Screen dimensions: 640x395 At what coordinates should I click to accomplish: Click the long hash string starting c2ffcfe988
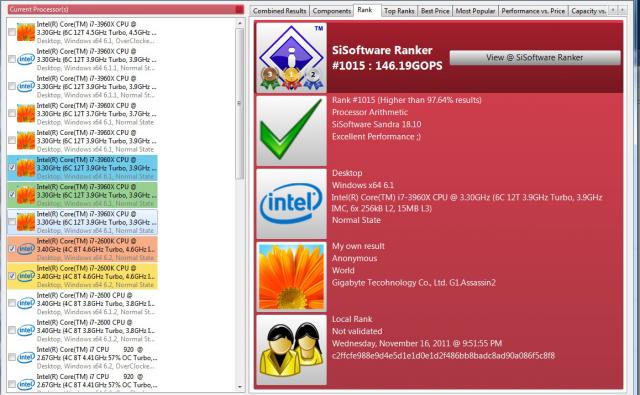click(443, 356)
